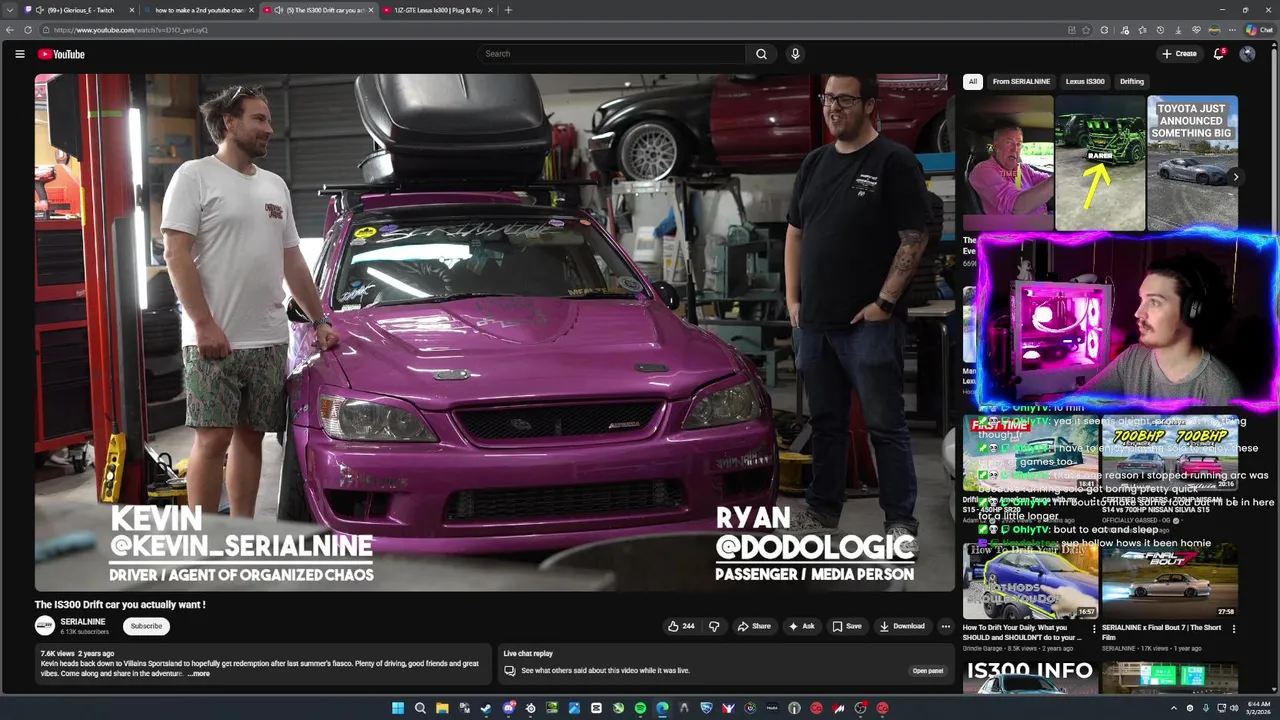1280x720 pixels.
Task: Dislike the video with thumbs down
Action: 714,626
